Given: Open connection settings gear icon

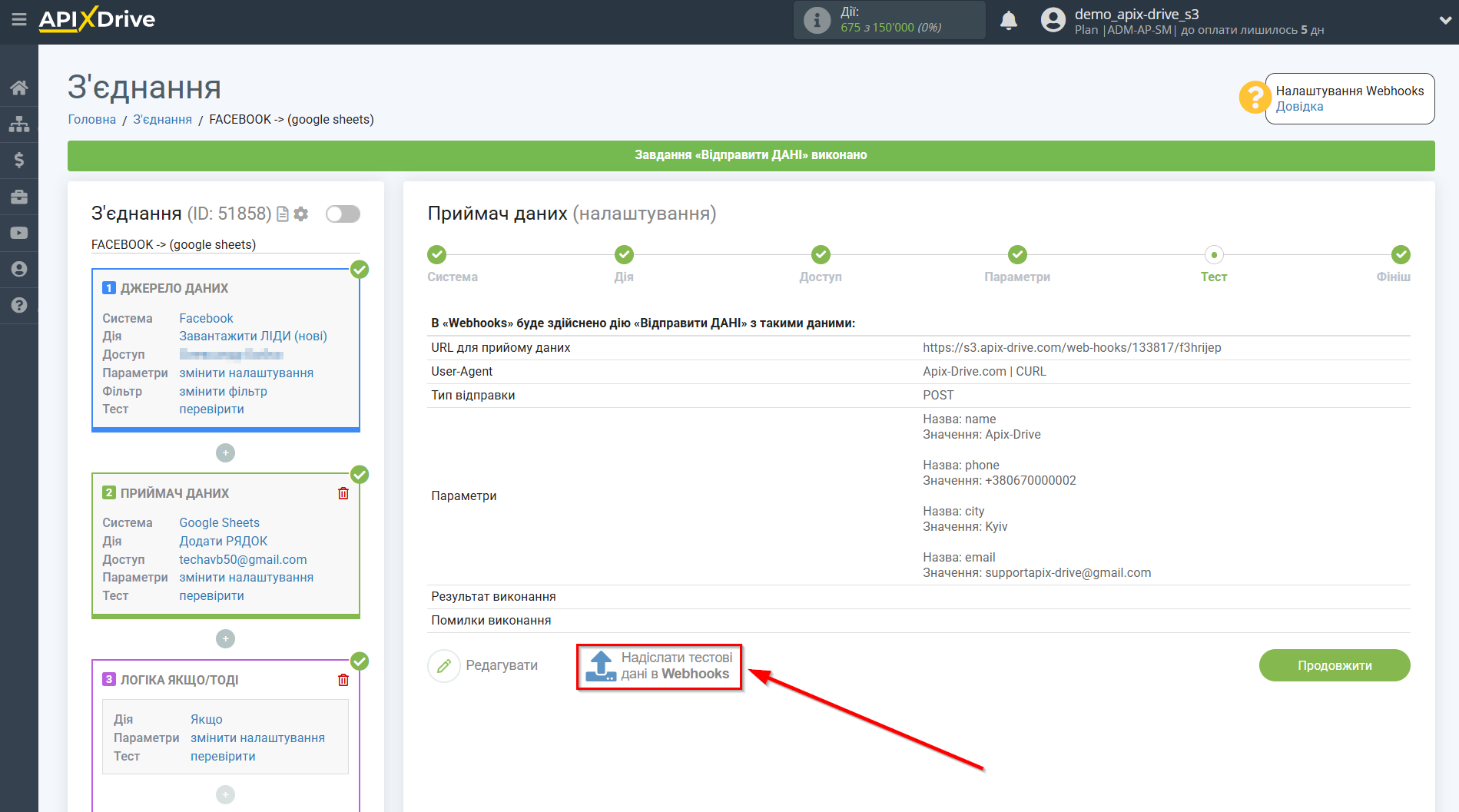Looking at the screenshot, I should [301, 214].
